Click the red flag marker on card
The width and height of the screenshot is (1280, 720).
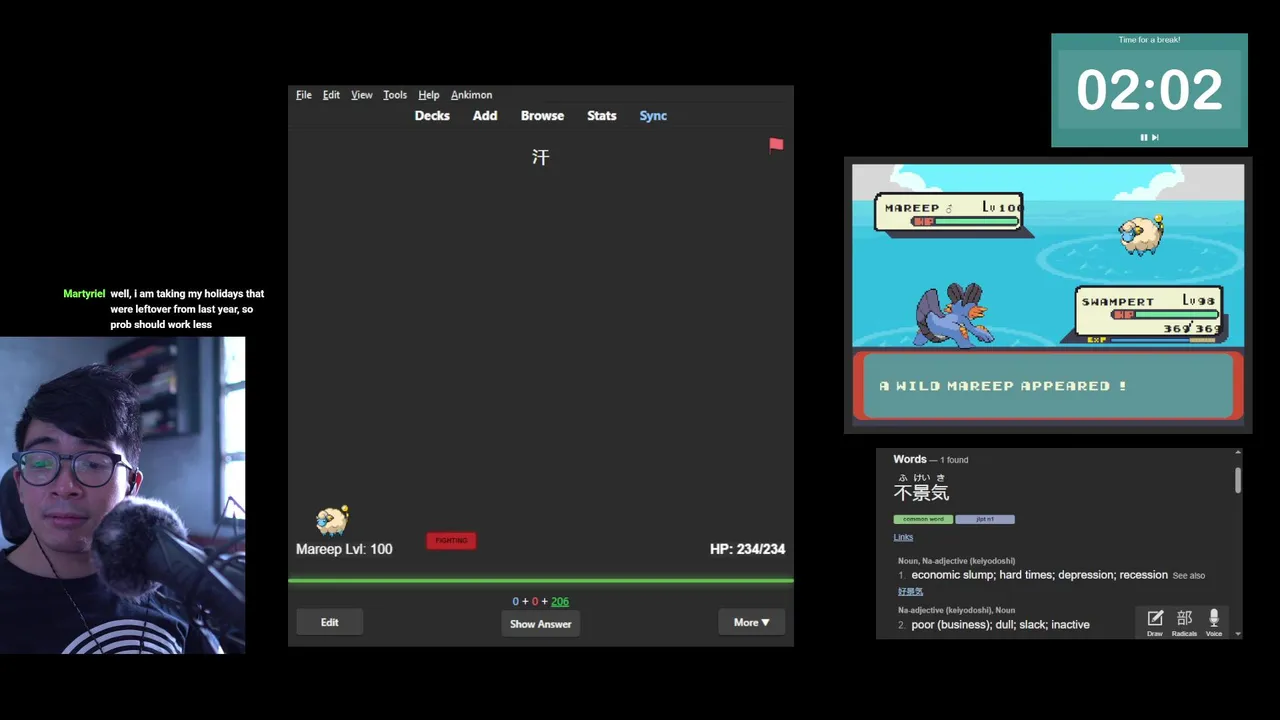pyautogui.click(x=776, y=145)
